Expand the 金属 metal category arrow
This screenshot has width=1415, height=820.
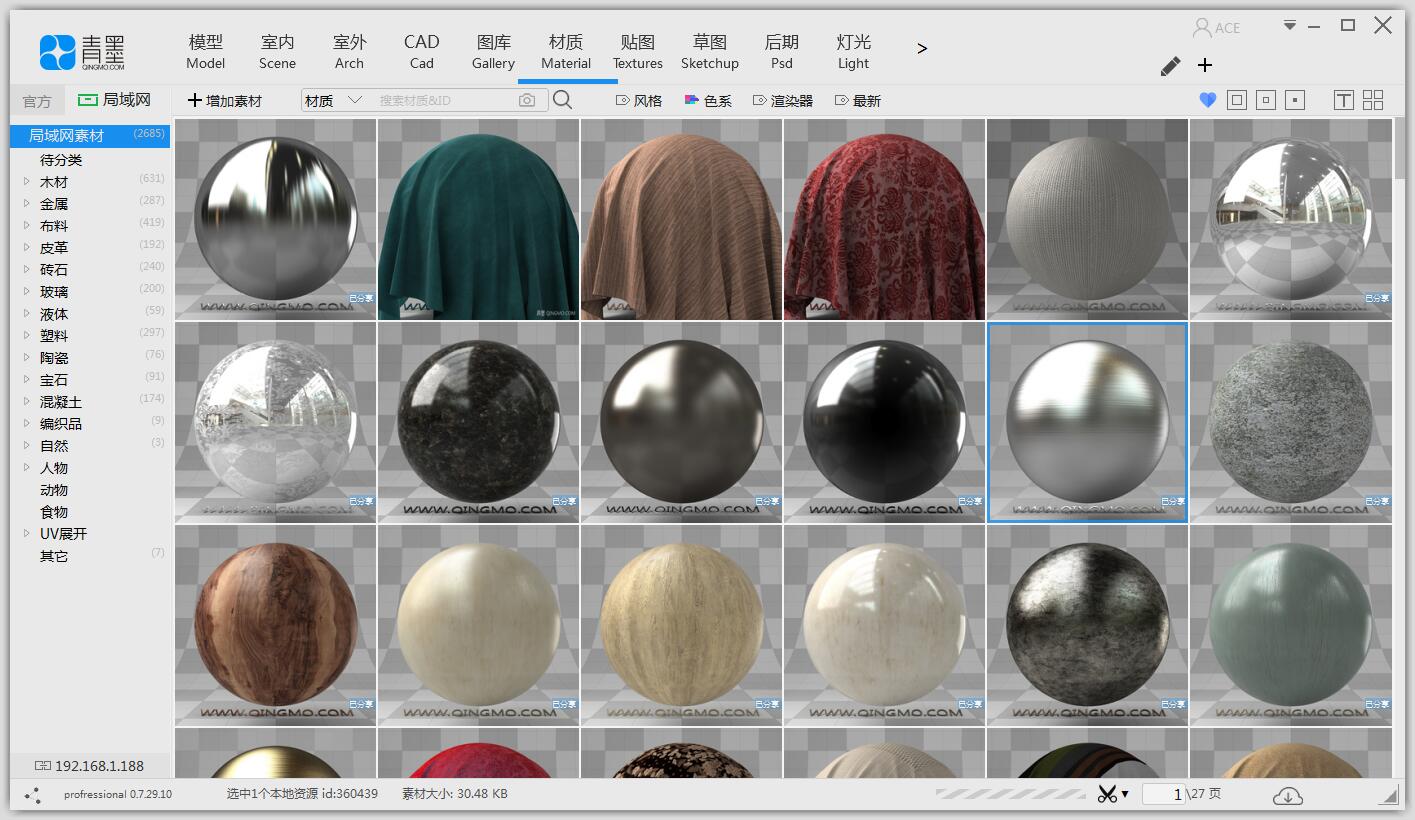click(x=27, y=204)
